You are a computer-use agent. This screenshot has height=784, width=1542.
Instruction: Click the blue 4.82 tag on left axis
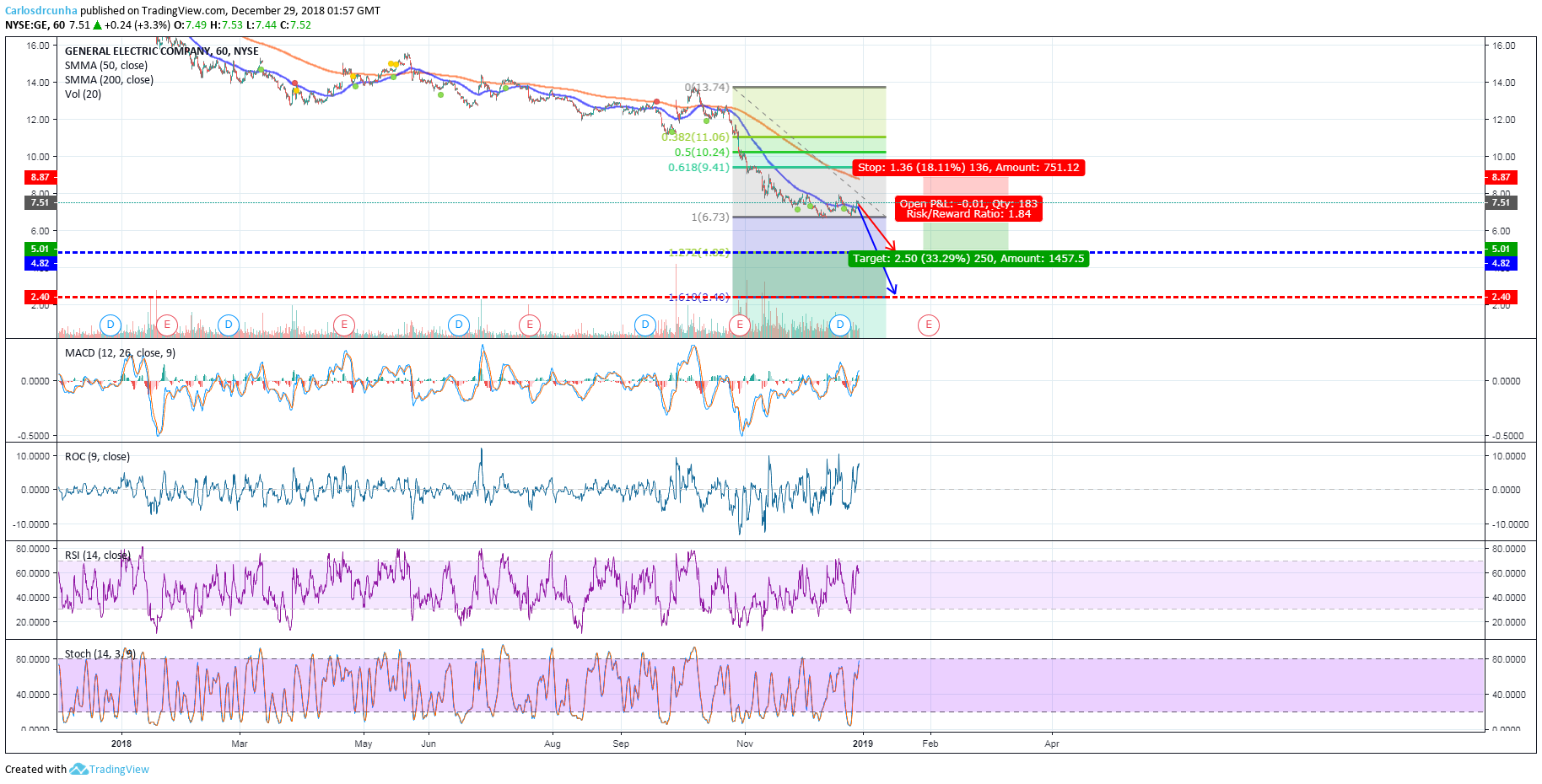coord(40,264)
